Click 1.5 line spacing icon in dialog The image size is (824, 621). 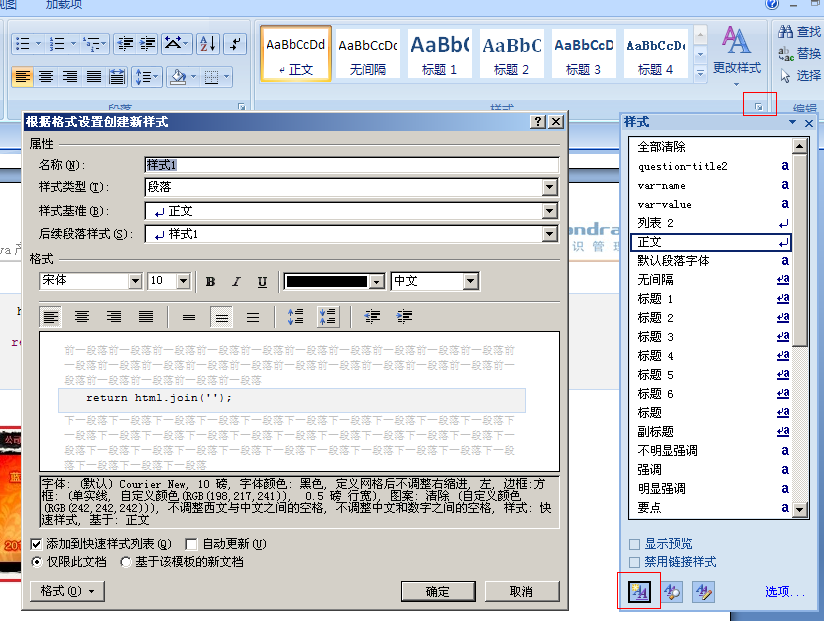[221, 317]
